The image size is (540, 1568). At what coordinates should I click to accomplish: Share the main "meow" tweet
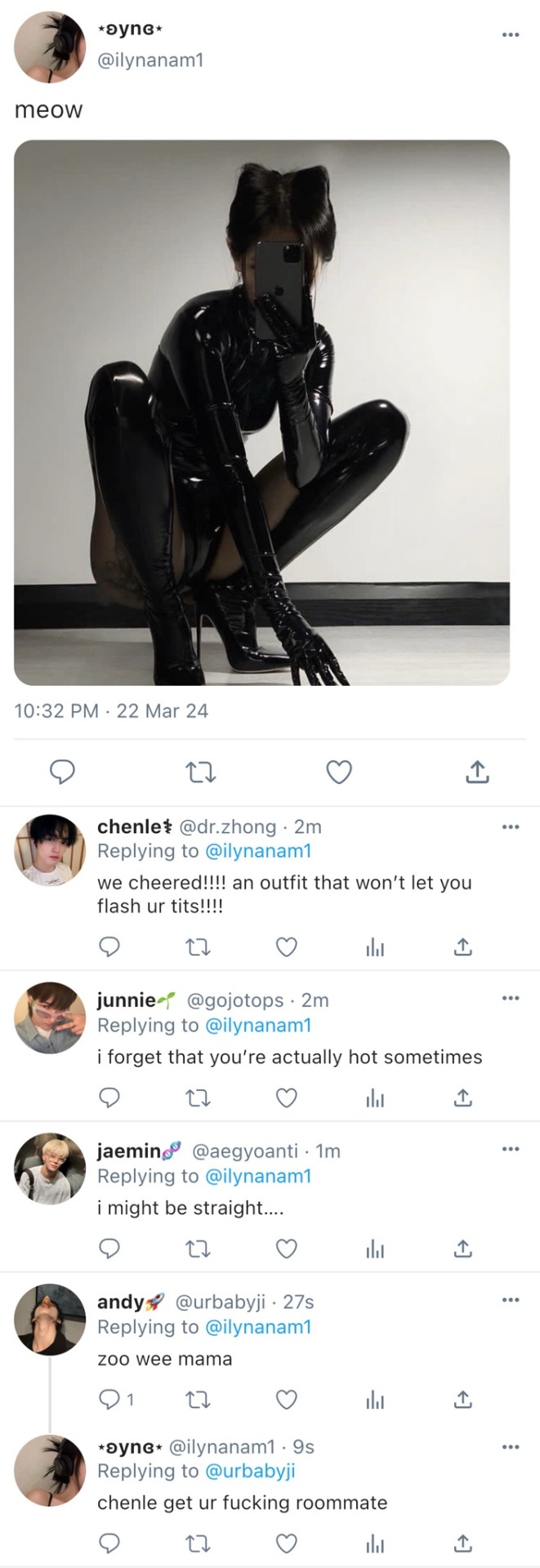(477, 772)
